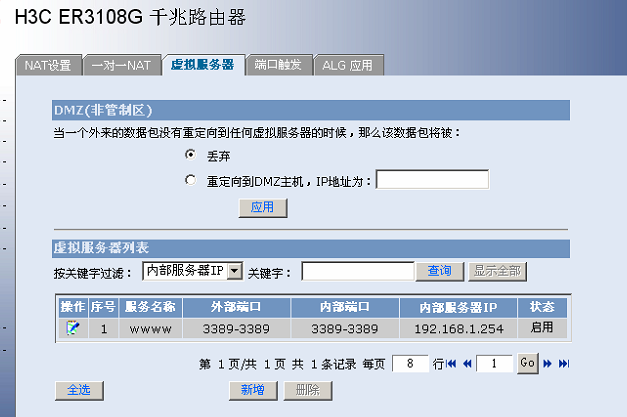Click the 查询 button
The height and width of the screenshot is (417, 627).
(439, 271)
